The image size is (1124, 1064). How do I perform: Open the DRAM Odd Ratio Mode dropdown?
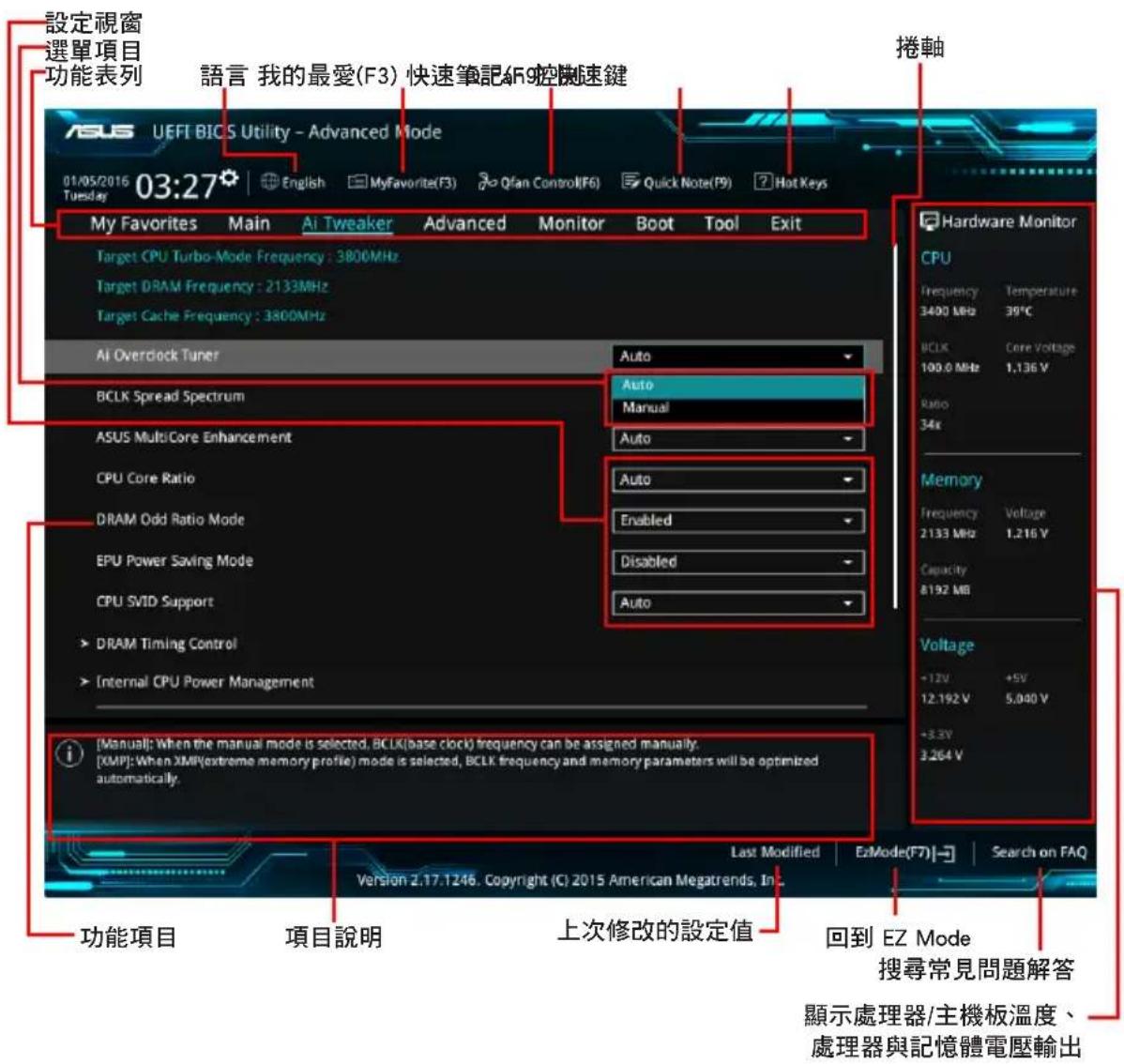pos(737,521)
